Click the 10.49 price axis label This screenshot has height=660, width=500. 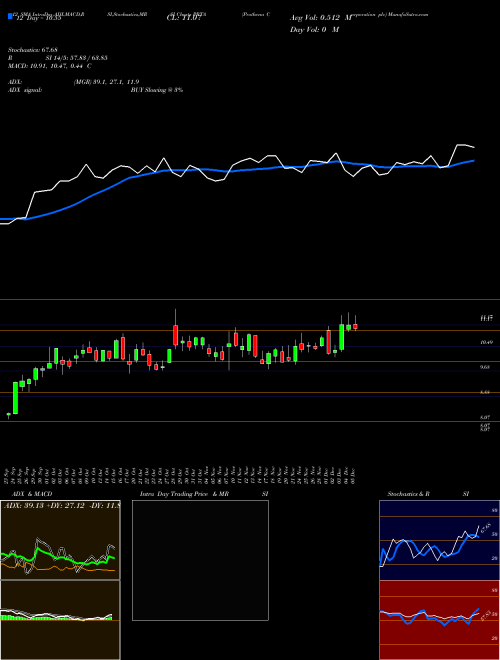(487, 343)
